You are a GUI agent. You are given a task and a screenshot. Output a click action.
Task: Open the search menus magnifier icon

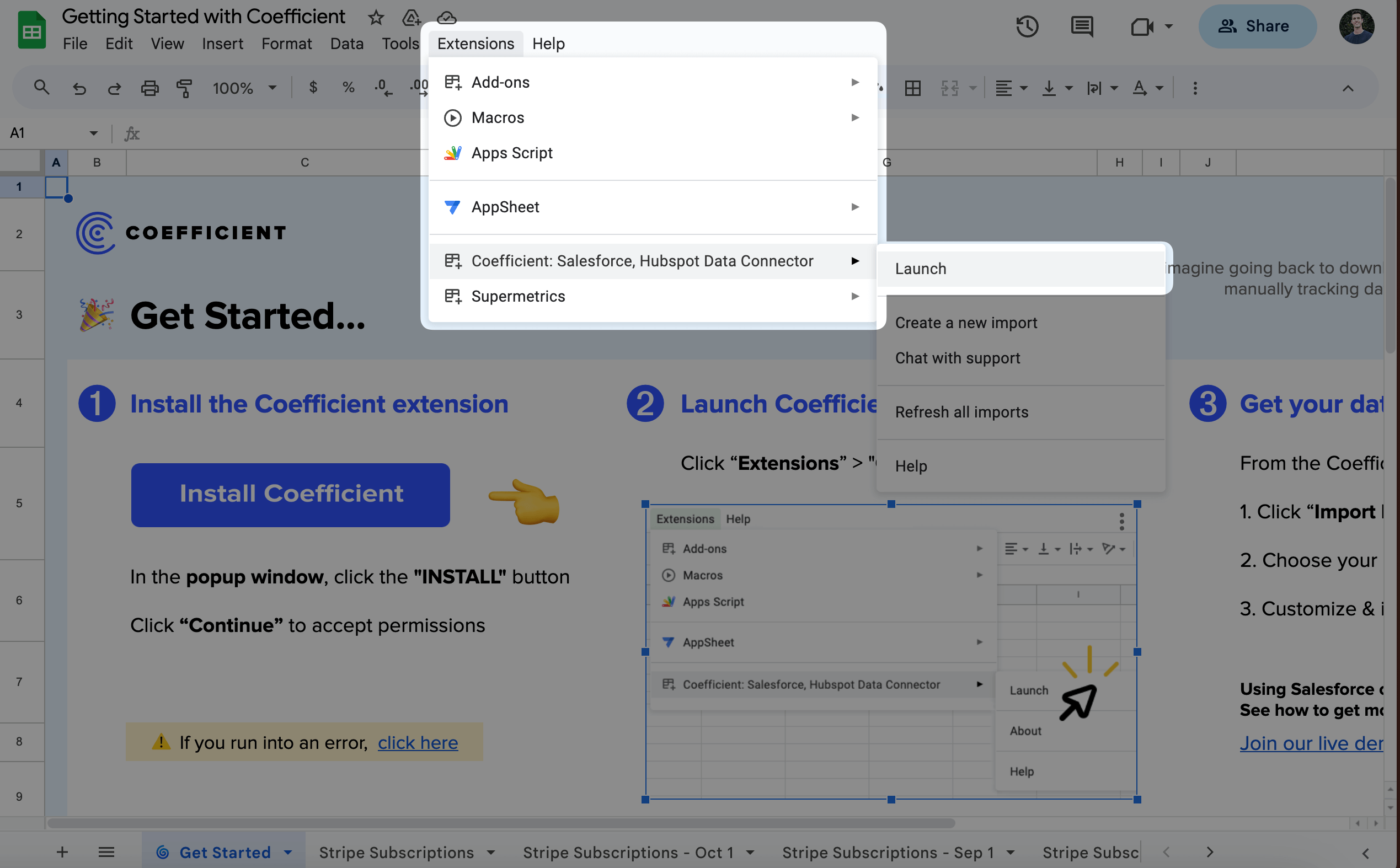(41, 88)
